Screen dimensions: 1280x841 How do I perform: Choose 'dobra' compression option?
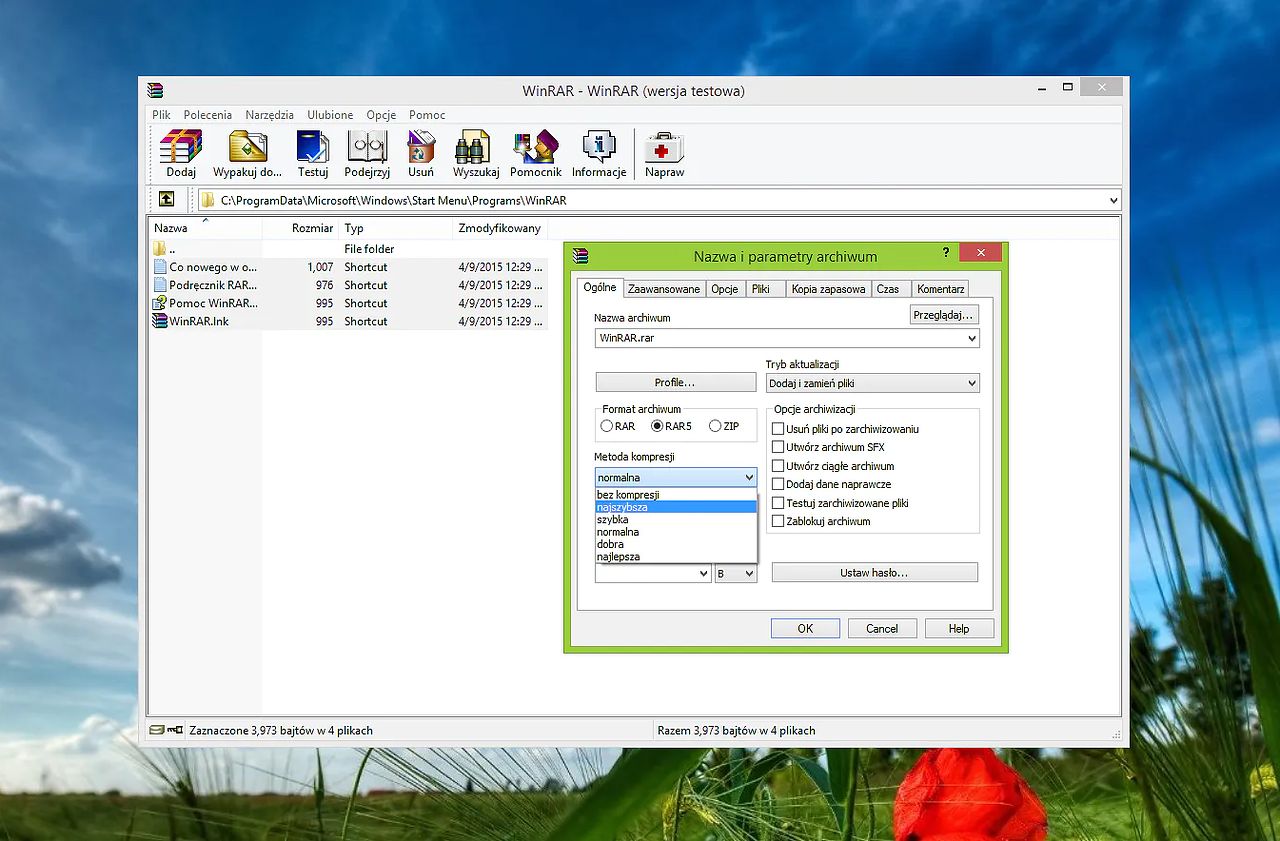(676, 545)
